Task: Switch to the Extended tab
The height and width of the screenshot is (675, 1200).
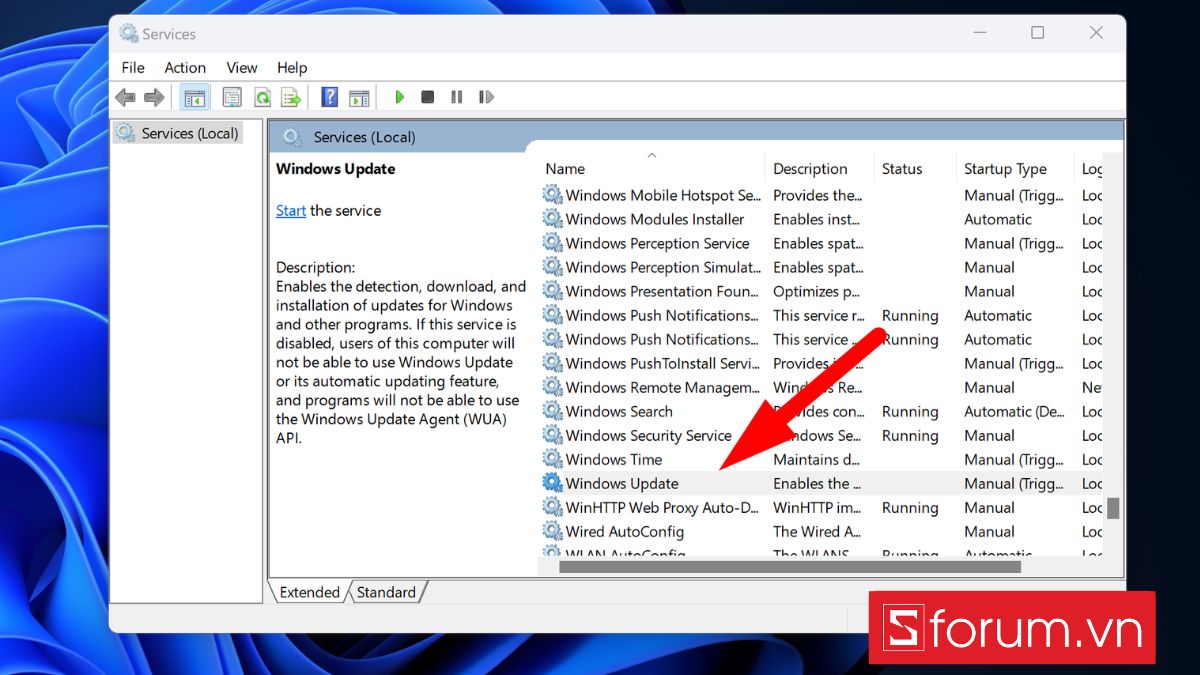Action: pos(309,592)
